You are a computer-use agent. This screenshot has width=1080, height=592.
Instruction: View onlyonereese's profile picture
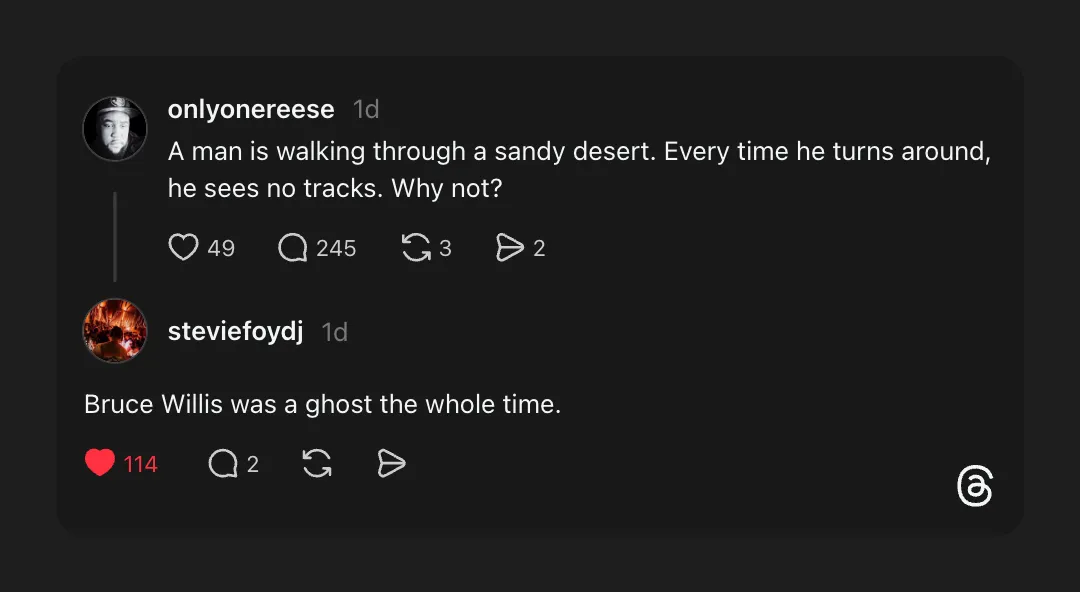point(115,128)
